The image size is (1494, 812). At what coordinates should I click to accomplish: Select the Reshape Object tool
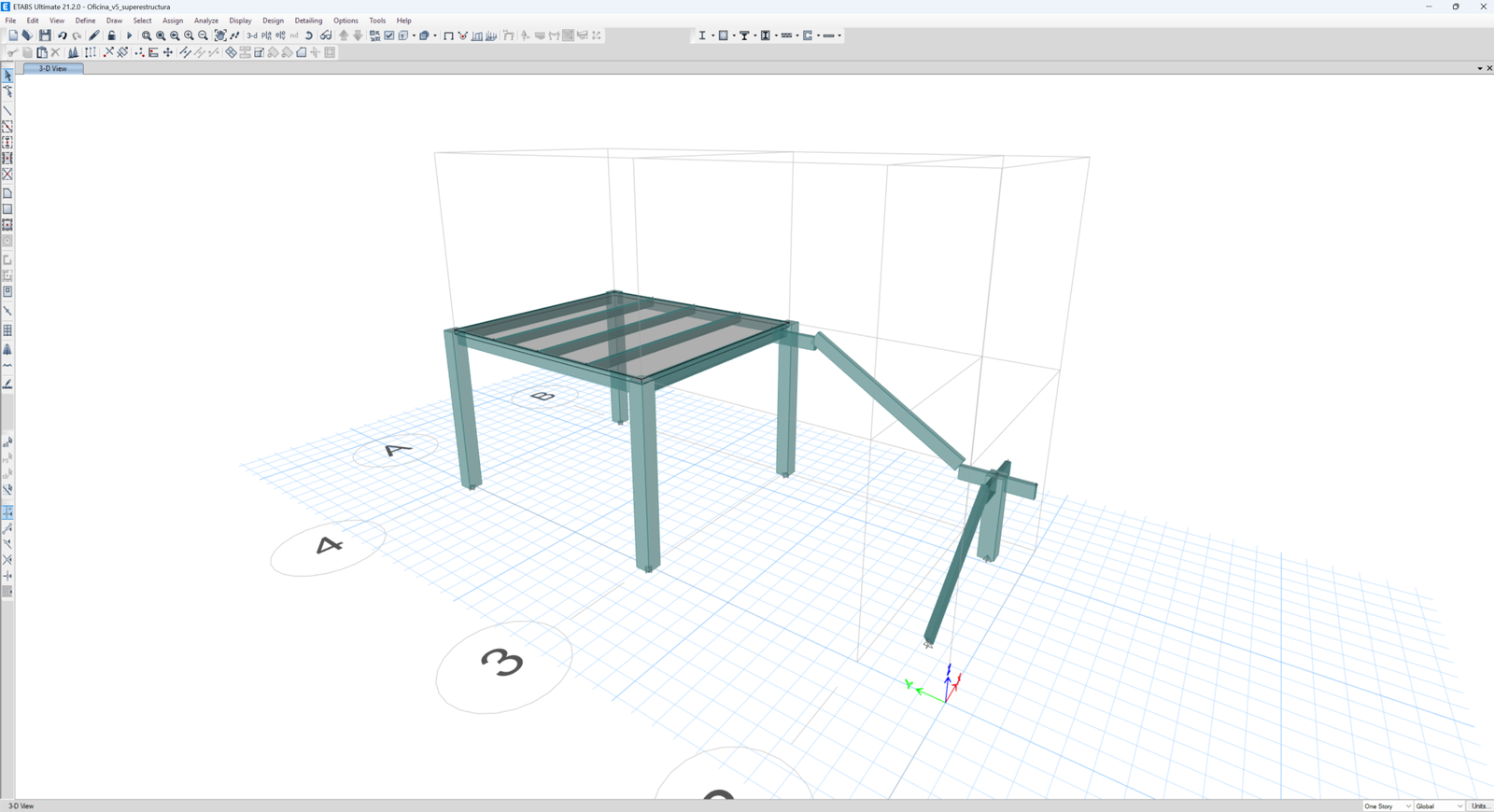7,91
